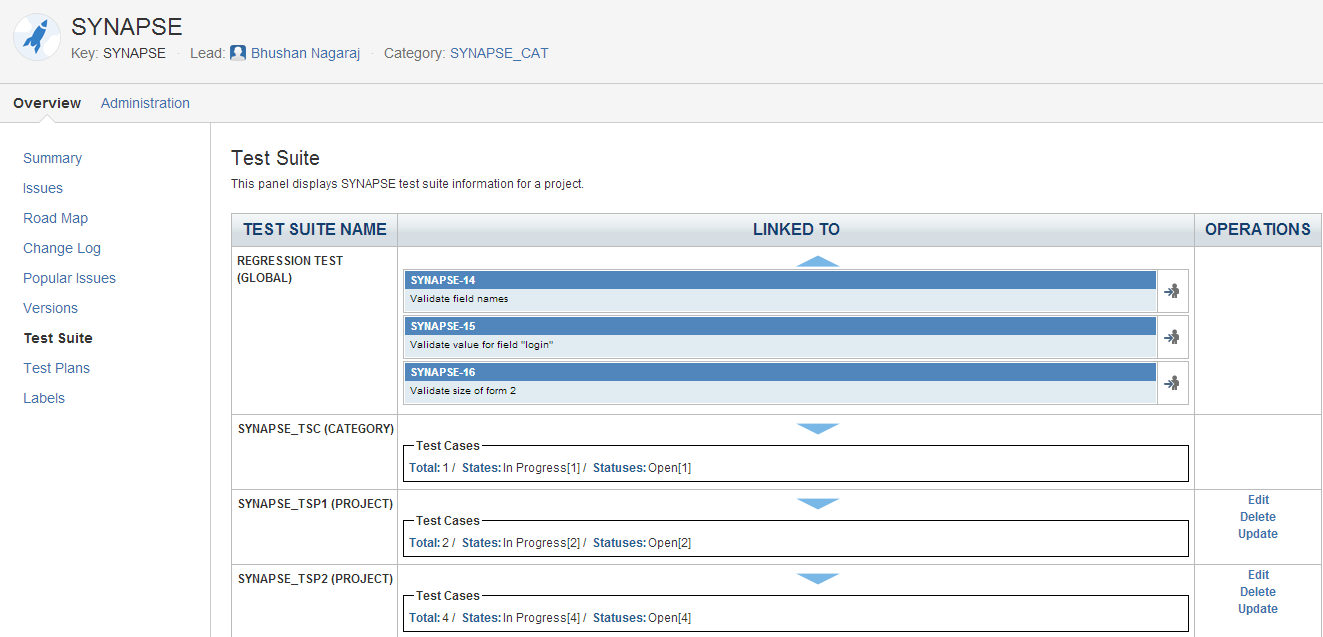1323x637 pixels.
Task: Click the SYNAPSE rocket project avatar
Action: pos(37,37)
